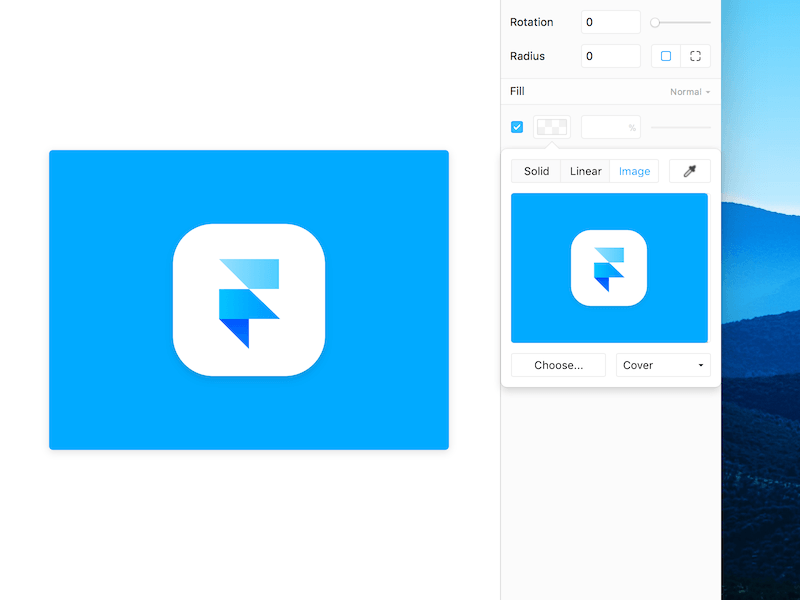Click the Choose... image button
The image size is (800, 600).
point(558,365)
